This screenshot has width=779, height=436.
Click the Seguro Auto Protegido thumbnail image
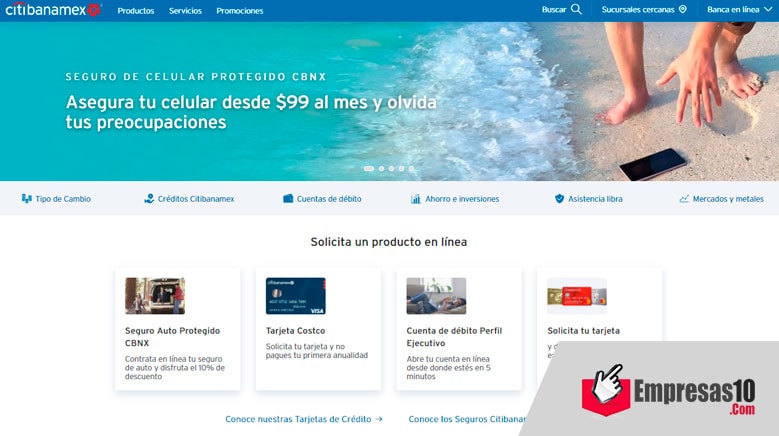[x=155, y=296]
